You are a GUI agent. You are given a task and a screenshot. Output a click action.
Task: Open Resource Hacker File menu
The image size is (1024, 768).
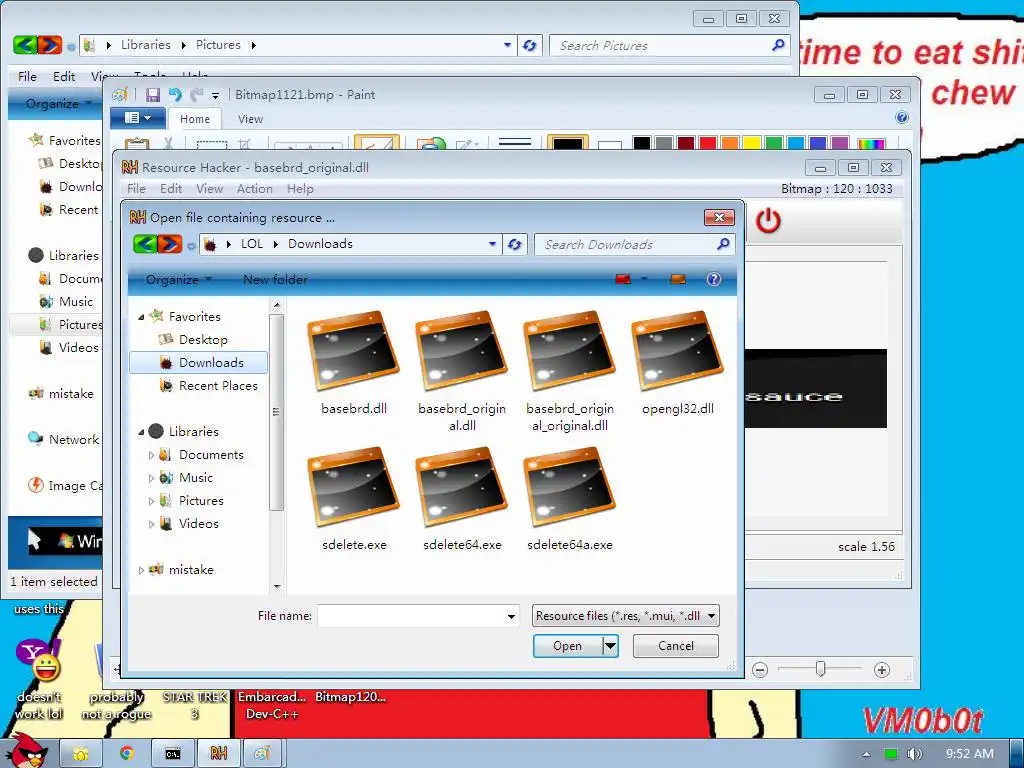click(136, 189)
